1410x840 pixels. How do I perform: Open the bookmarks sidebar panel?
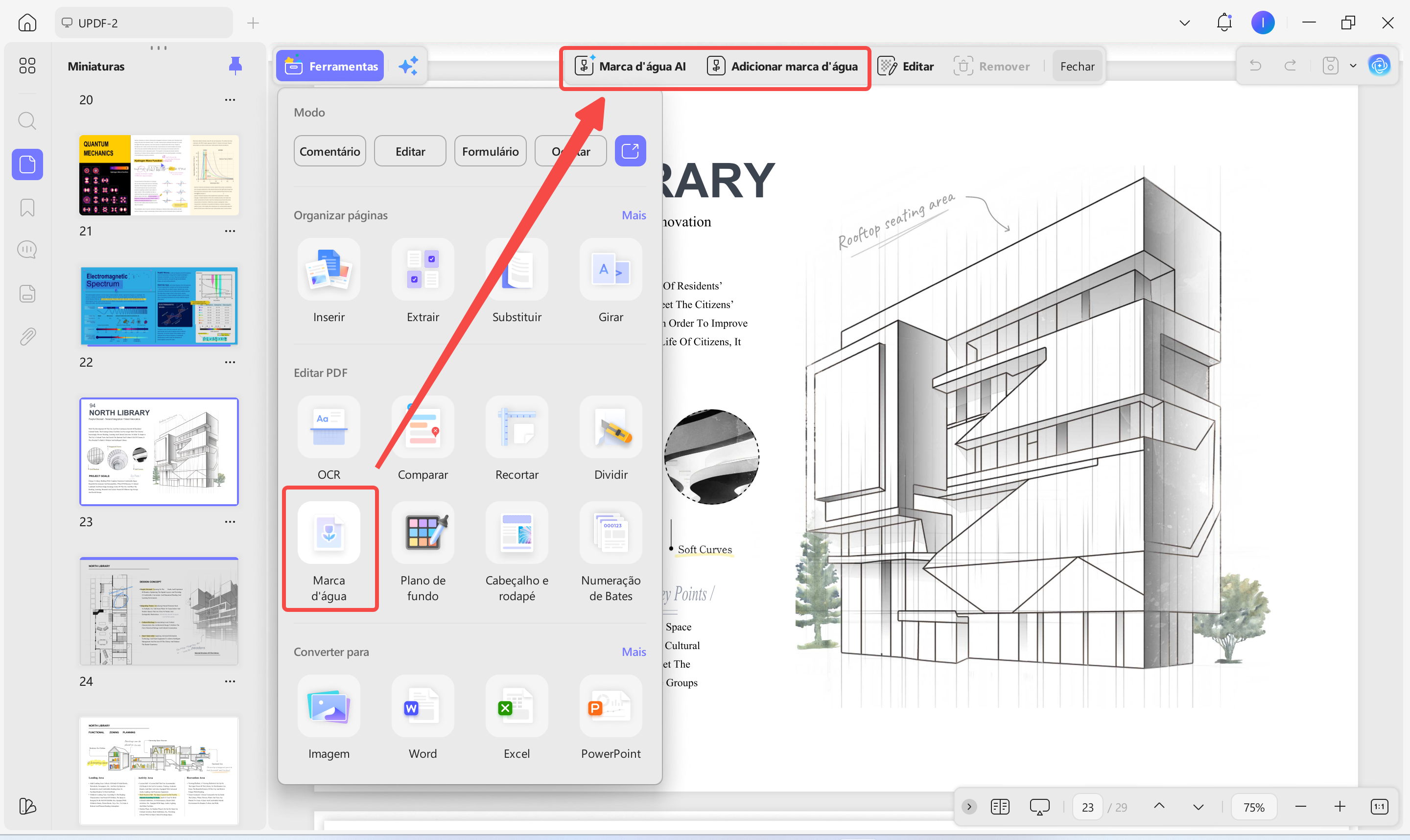(x=27, y=208)
